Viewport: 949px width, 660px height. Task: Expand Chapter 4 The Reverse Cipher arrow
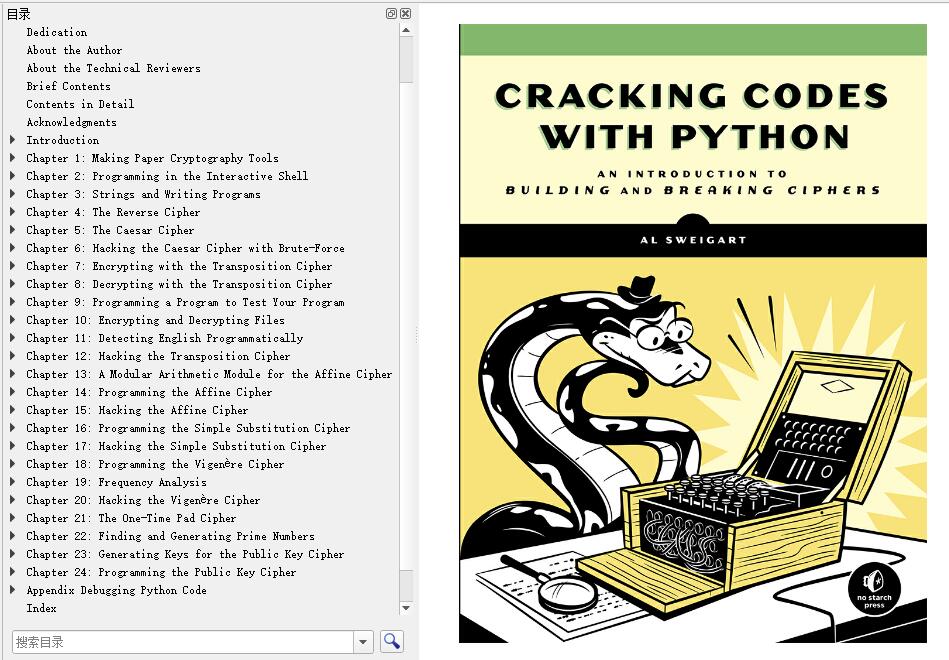[13, 212]
